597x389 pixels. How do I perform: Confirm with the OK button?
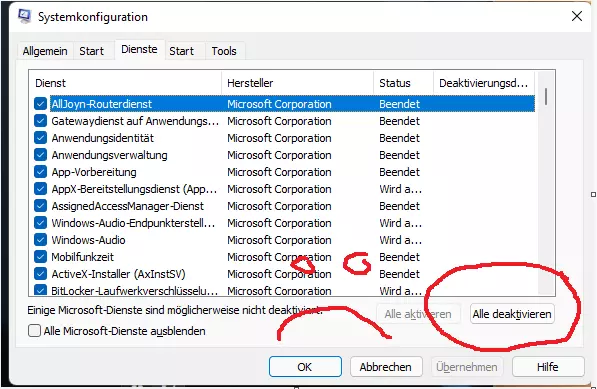point(305,367)
